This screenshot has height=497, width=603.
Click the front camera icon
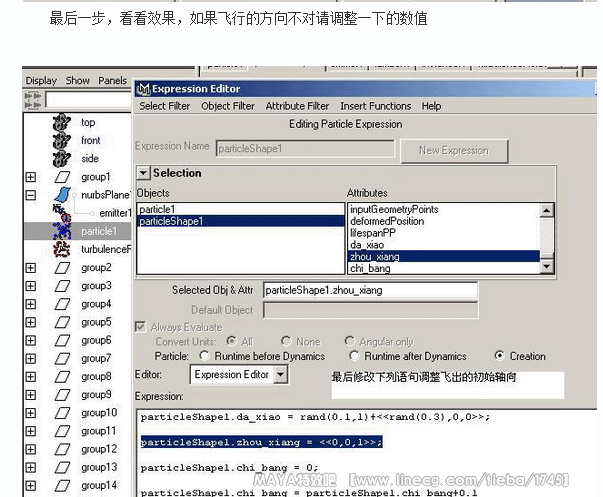click(x=62, y=140)
